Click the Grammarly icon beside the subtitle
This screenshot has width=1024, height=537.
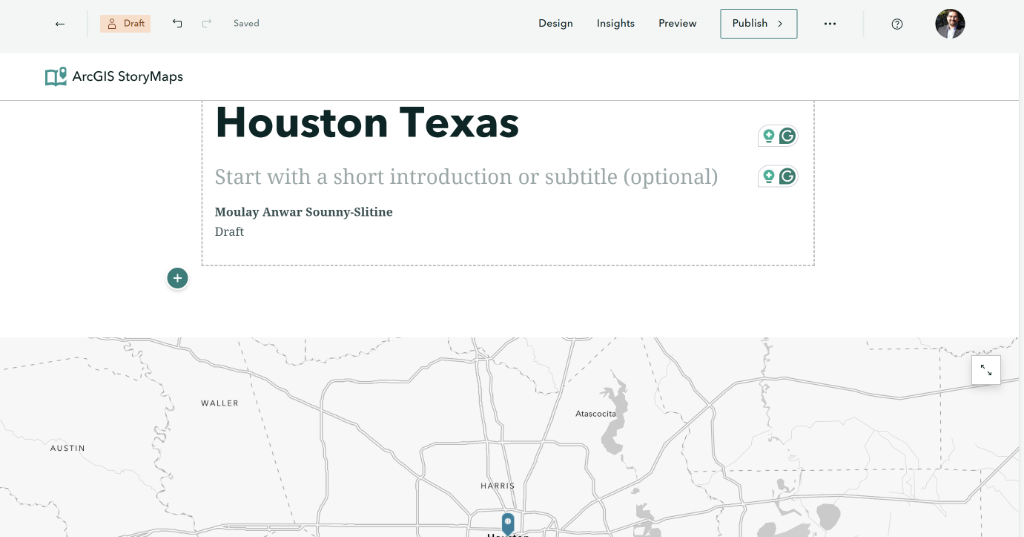click(788, 176)
